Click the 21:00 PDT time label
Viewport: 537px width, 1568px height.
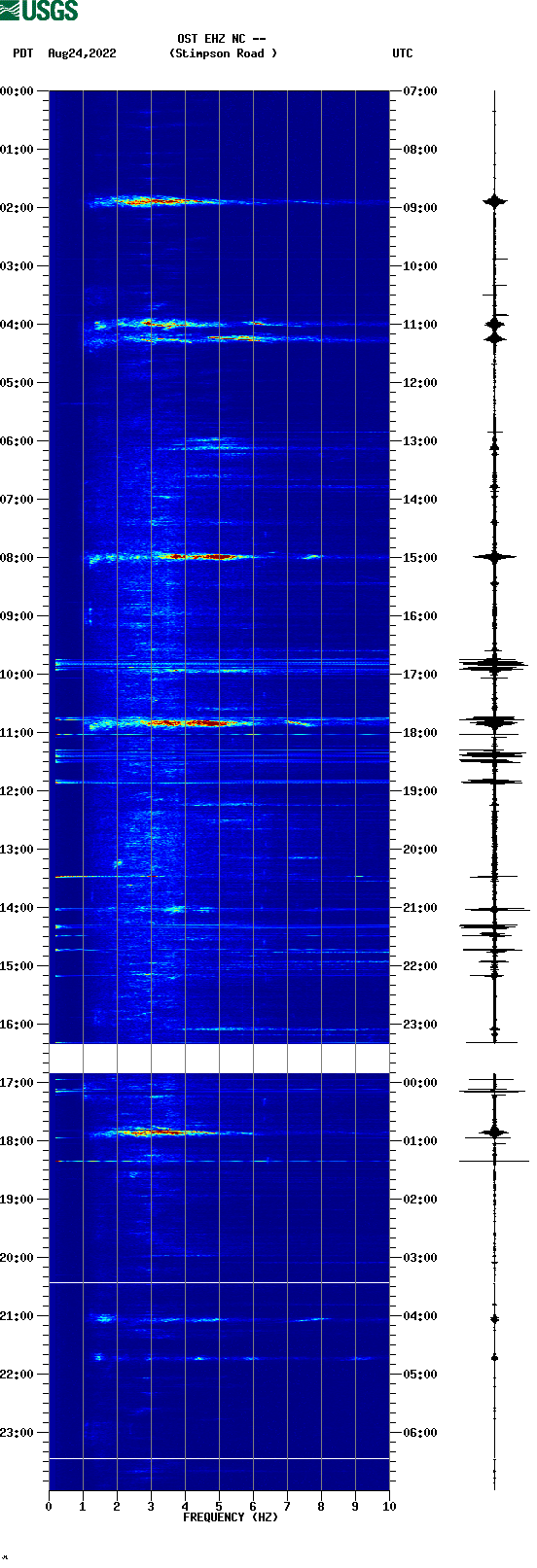(x=18, y=1316)
